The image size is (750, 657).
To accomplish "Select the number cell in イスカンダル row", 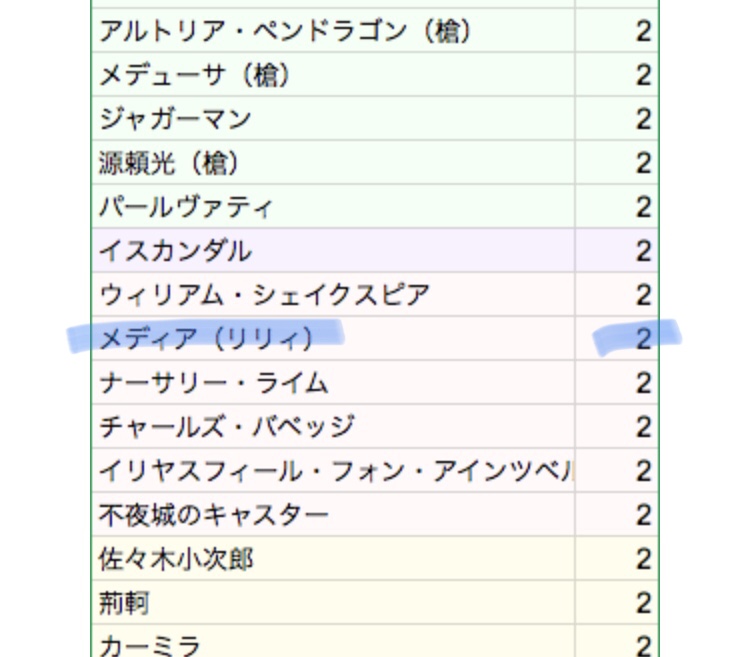I will [617, 251].
